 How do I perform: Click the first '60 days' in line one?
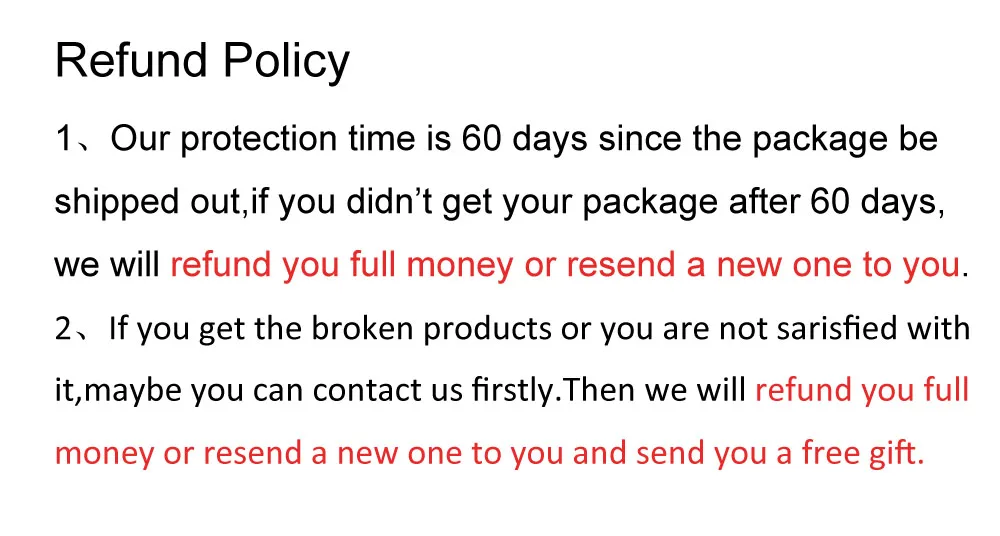point(524,139)
